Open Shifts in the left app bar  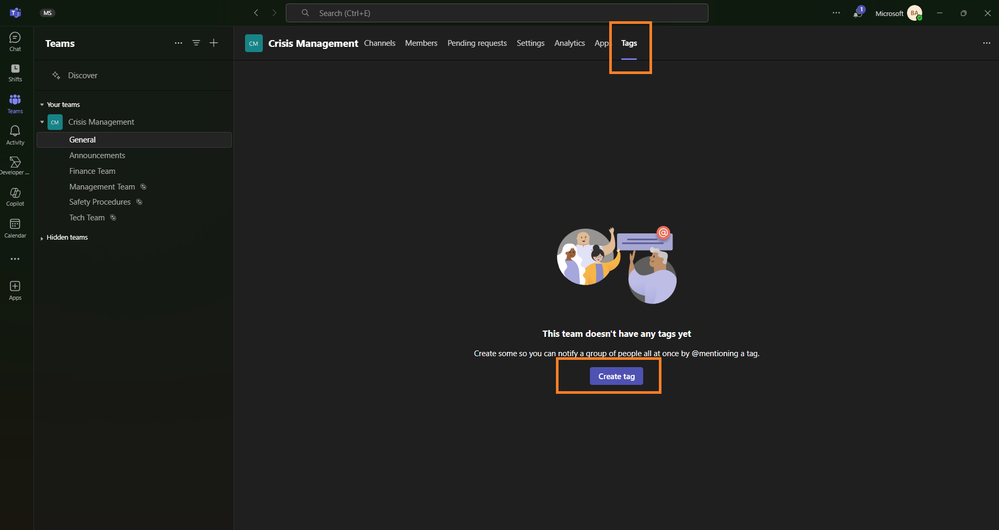click(15, 73)
